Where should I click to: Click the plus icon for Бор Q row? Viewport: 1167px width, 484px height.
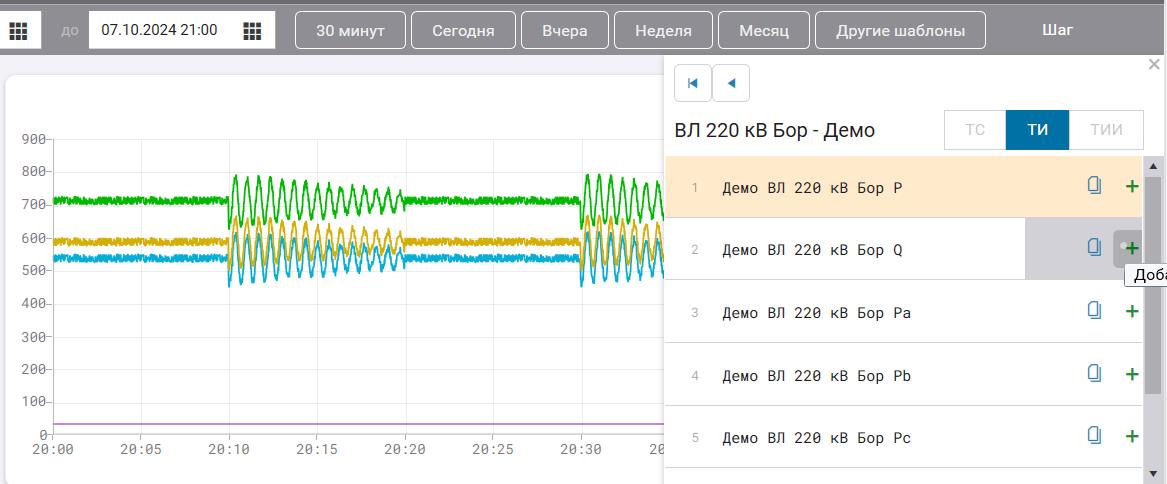pyautogui.click(x=1132, y=249)
